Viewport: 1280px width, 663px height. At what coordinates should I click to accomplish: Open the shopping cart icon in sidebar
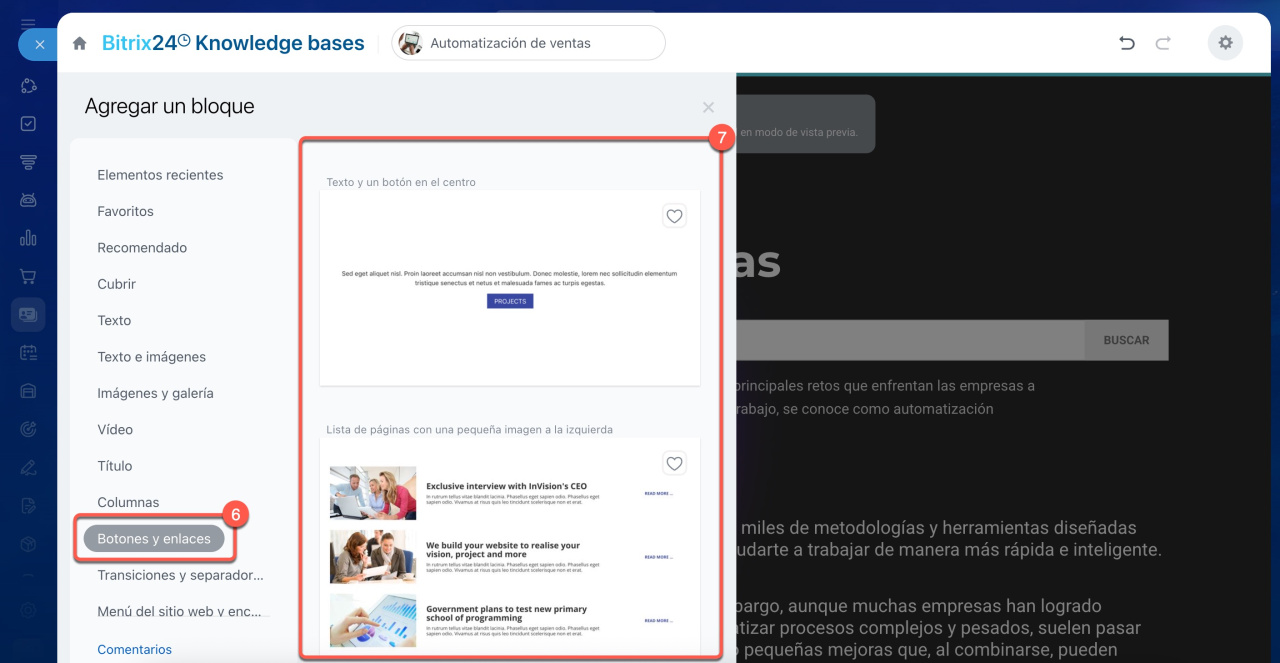pos(28,276)
